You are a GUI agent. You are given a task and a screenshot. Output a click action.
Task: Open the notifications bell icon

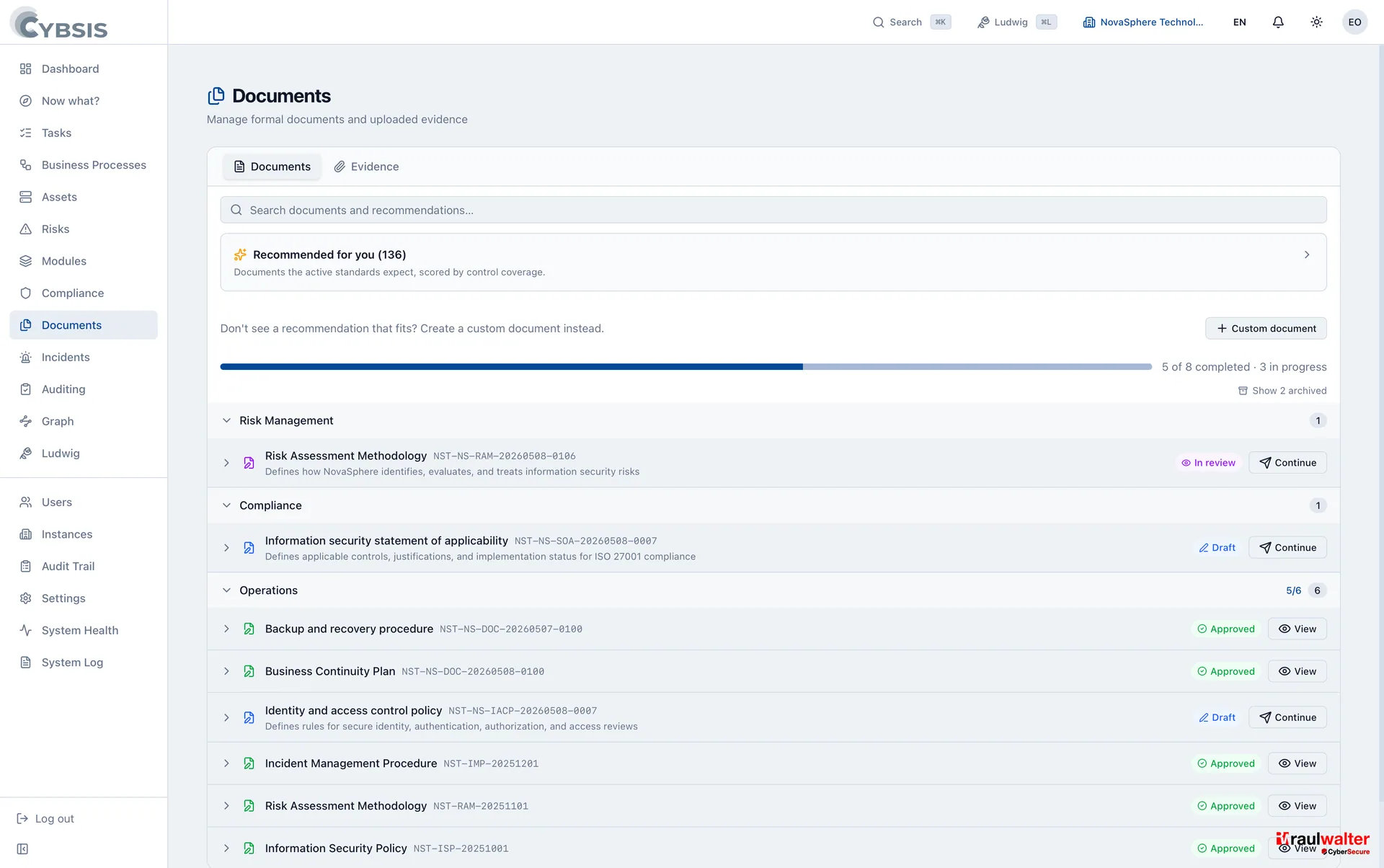[x=1278, y=22]
